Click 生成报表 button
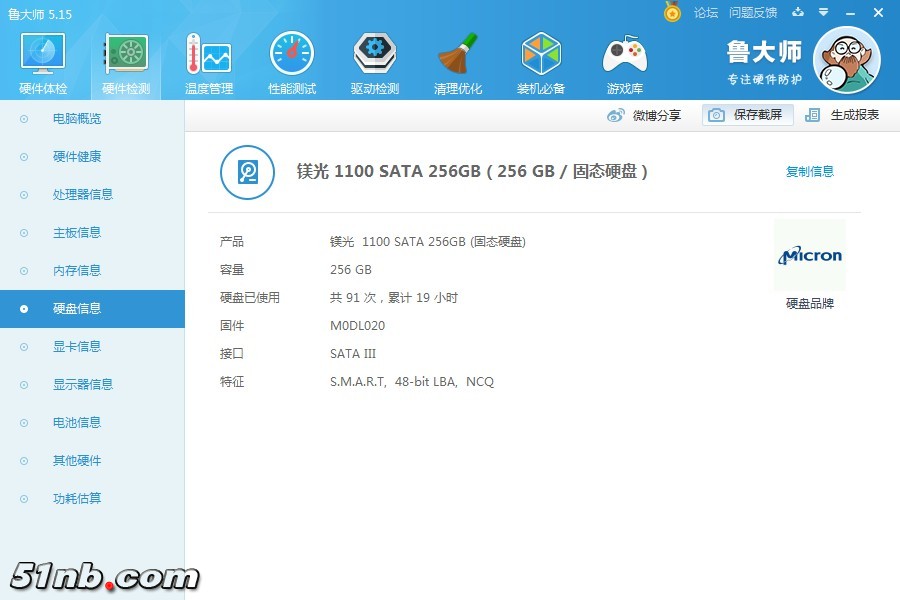 [843, 115]
